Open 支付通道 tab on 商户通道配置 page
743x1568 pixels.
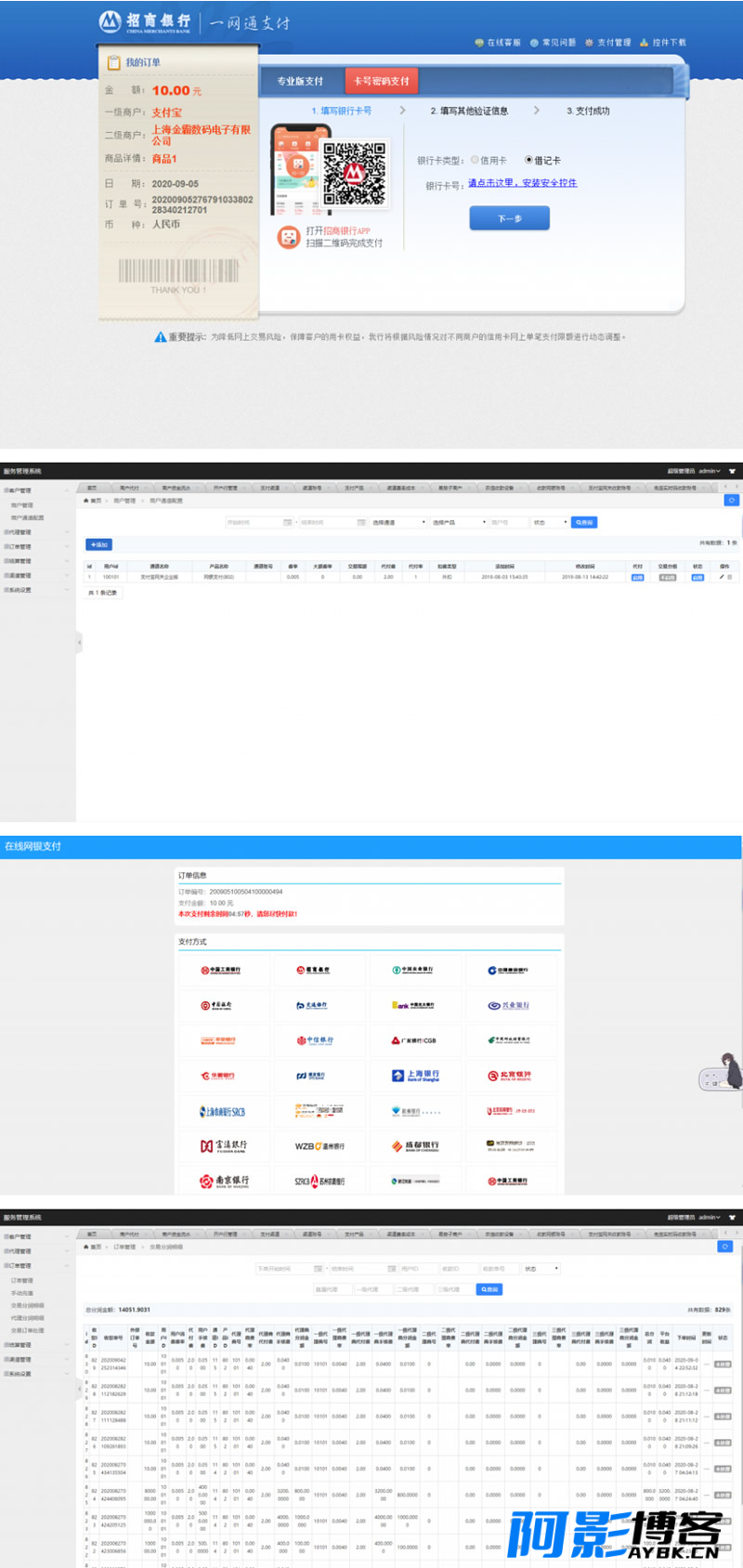(269, 488)
